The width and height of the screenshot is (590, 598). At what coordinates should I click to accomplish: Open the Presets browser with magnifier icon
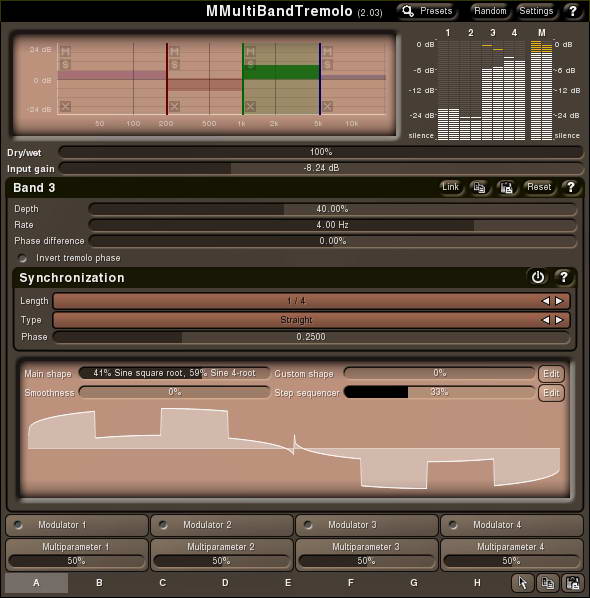point(427,11)
